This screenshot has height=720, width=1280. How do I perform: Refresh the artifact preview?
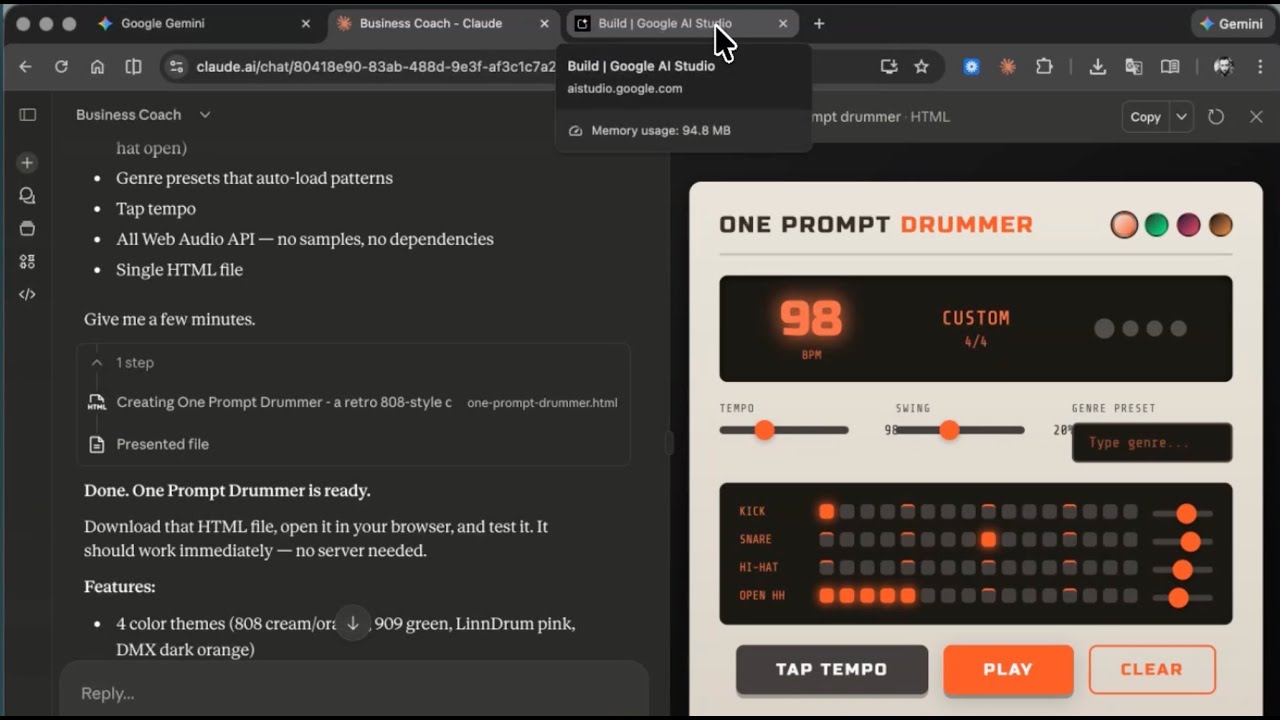coord(1216,116)
